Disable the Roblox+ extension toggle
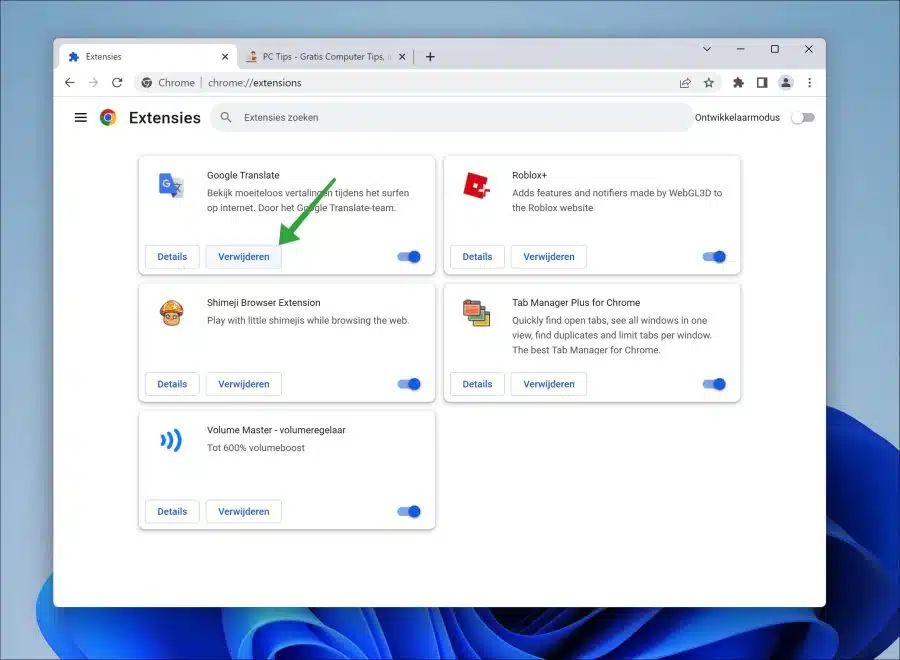900x660 pixels. coord(715,257)
